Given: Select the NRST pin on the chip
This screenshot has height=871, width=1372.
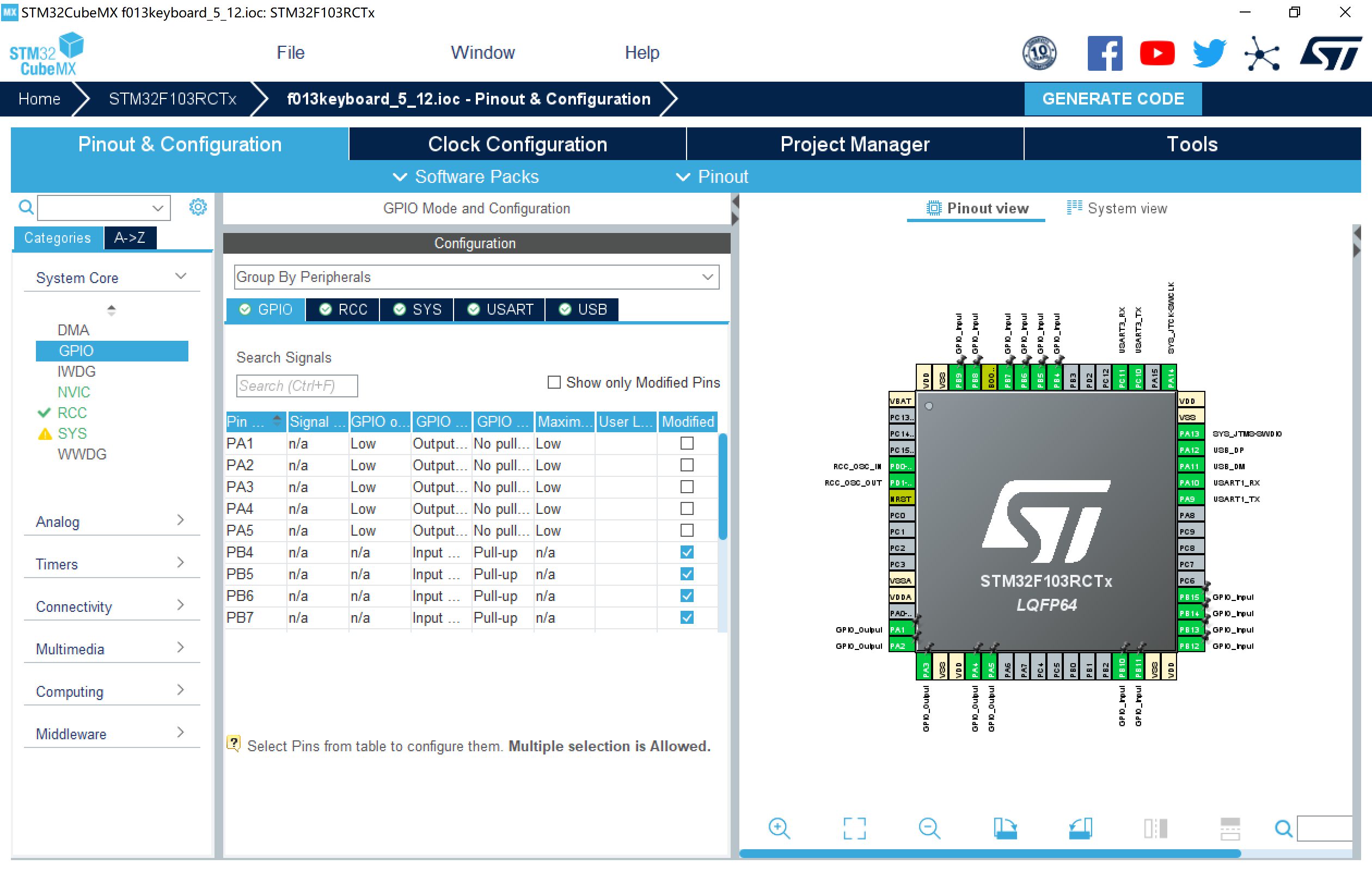Looking at the screenshot, I should [902, 499].
